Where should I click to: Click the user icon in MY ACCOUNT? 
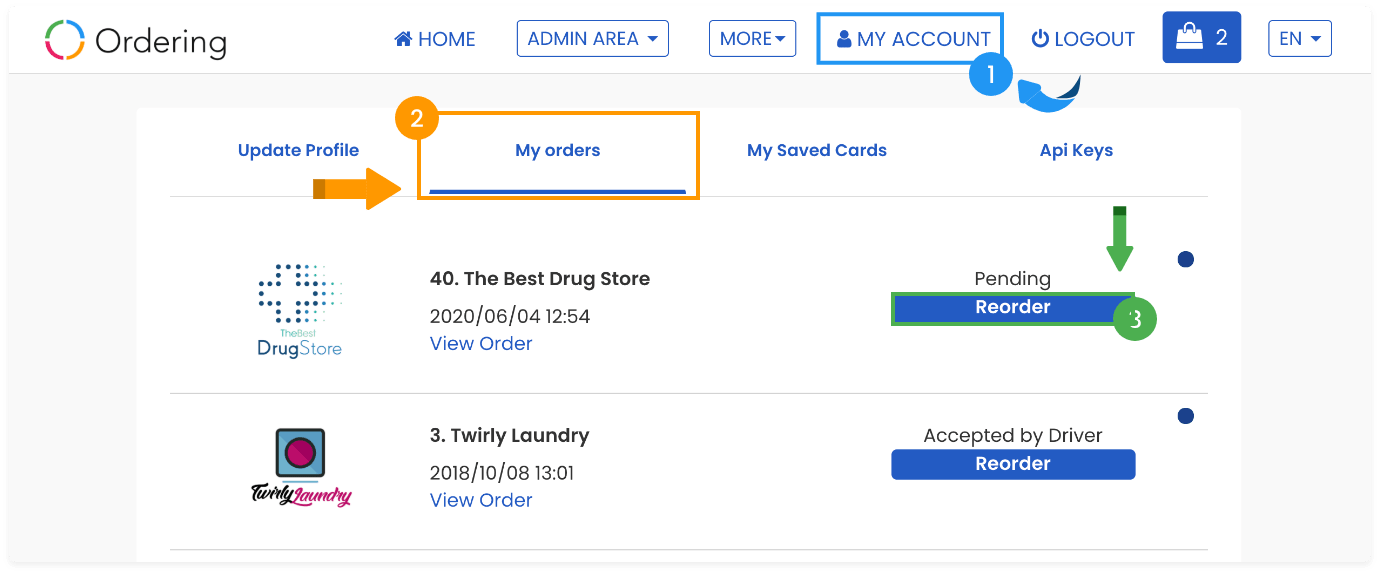click(x=844, y=39)
